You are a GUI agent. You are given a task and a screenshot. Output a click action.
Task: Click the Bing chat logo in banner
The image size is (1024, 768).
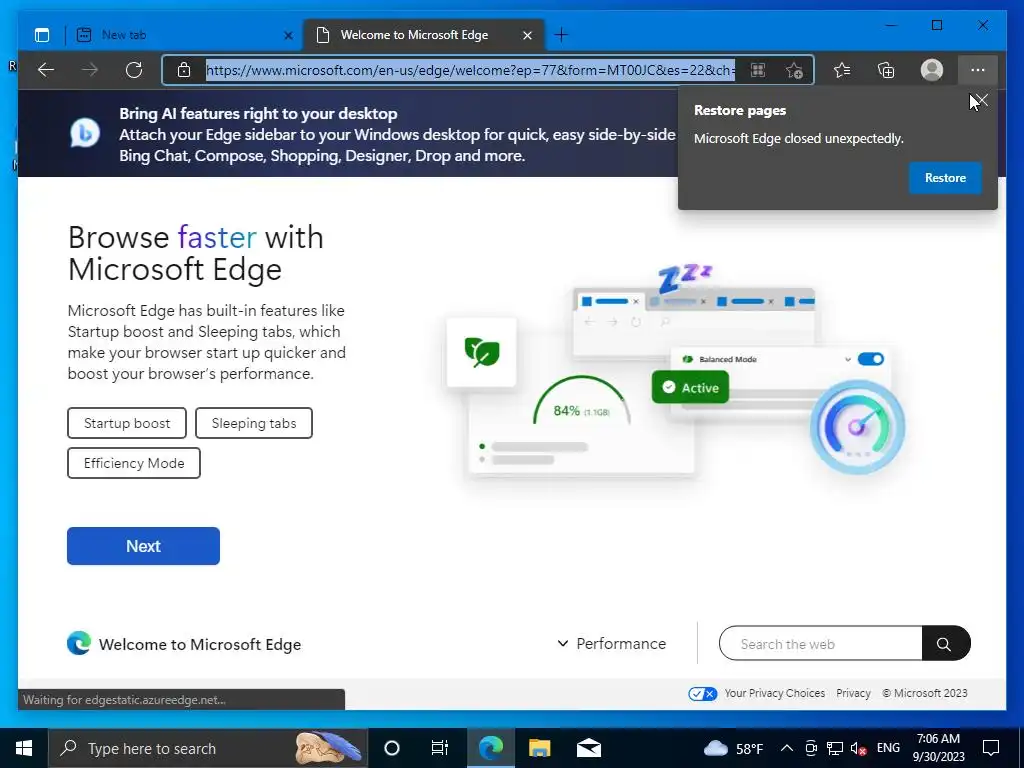(85, 134)
